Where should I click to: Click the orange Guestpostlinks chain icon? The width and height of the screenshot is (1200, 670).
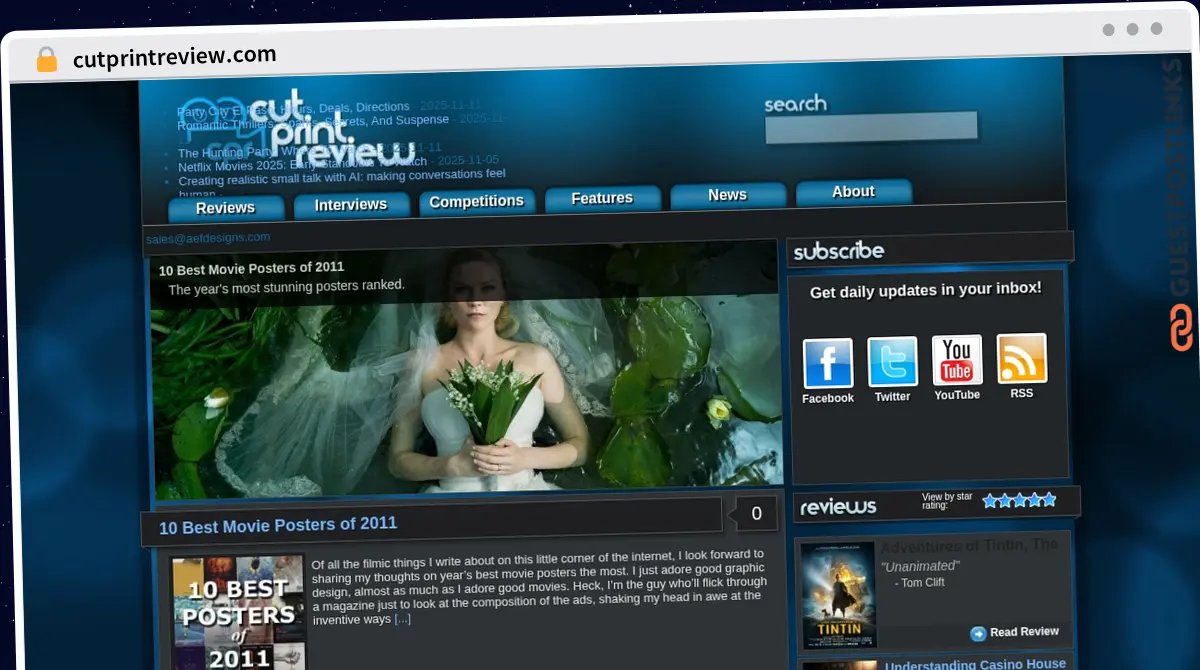pyautogui.click(x=1181, y=328)
